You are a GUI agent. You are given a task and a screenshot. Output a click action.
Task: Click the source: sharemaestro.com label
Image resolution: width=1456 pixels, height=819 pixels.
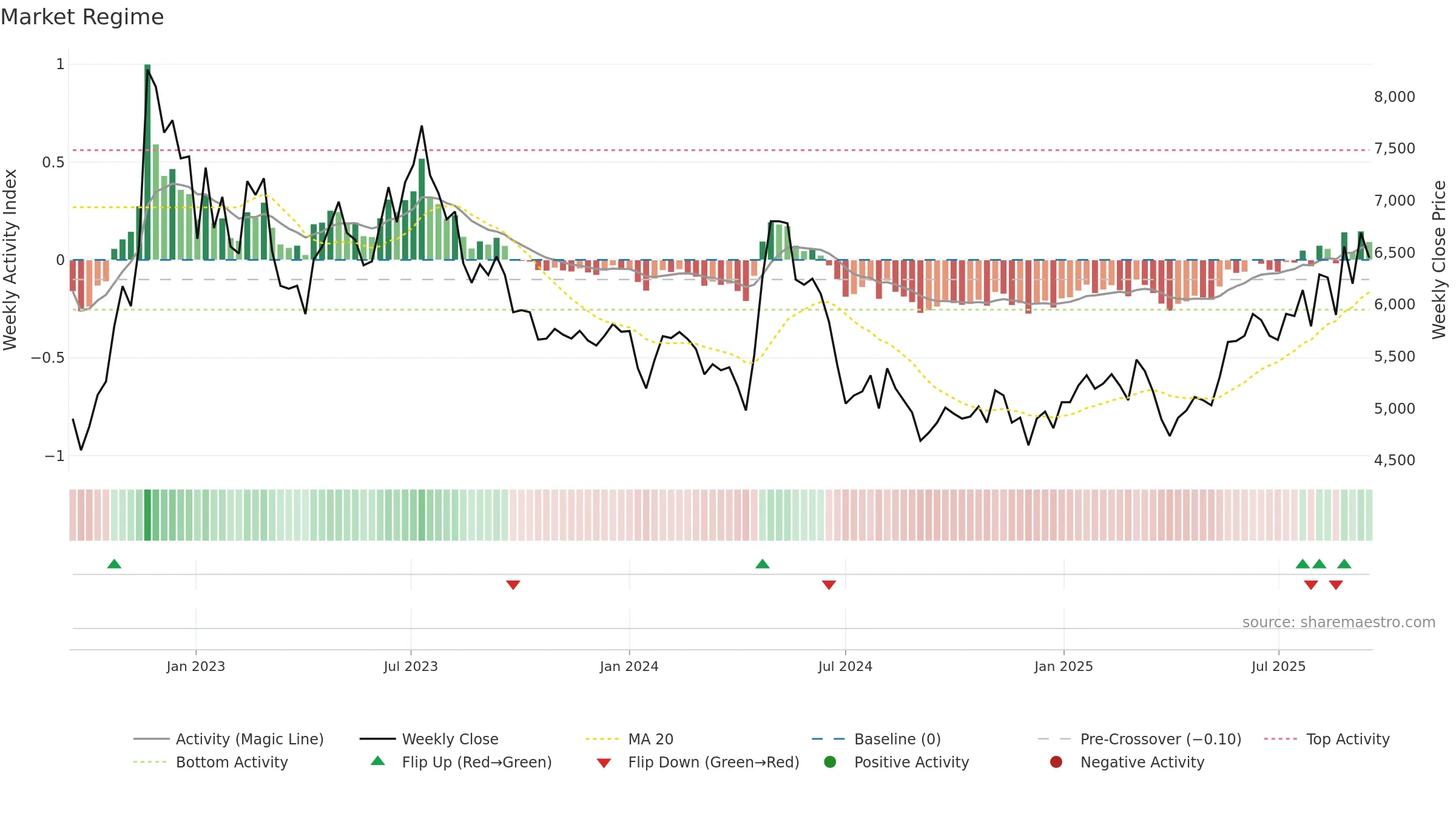click(x=1339, y=622)
